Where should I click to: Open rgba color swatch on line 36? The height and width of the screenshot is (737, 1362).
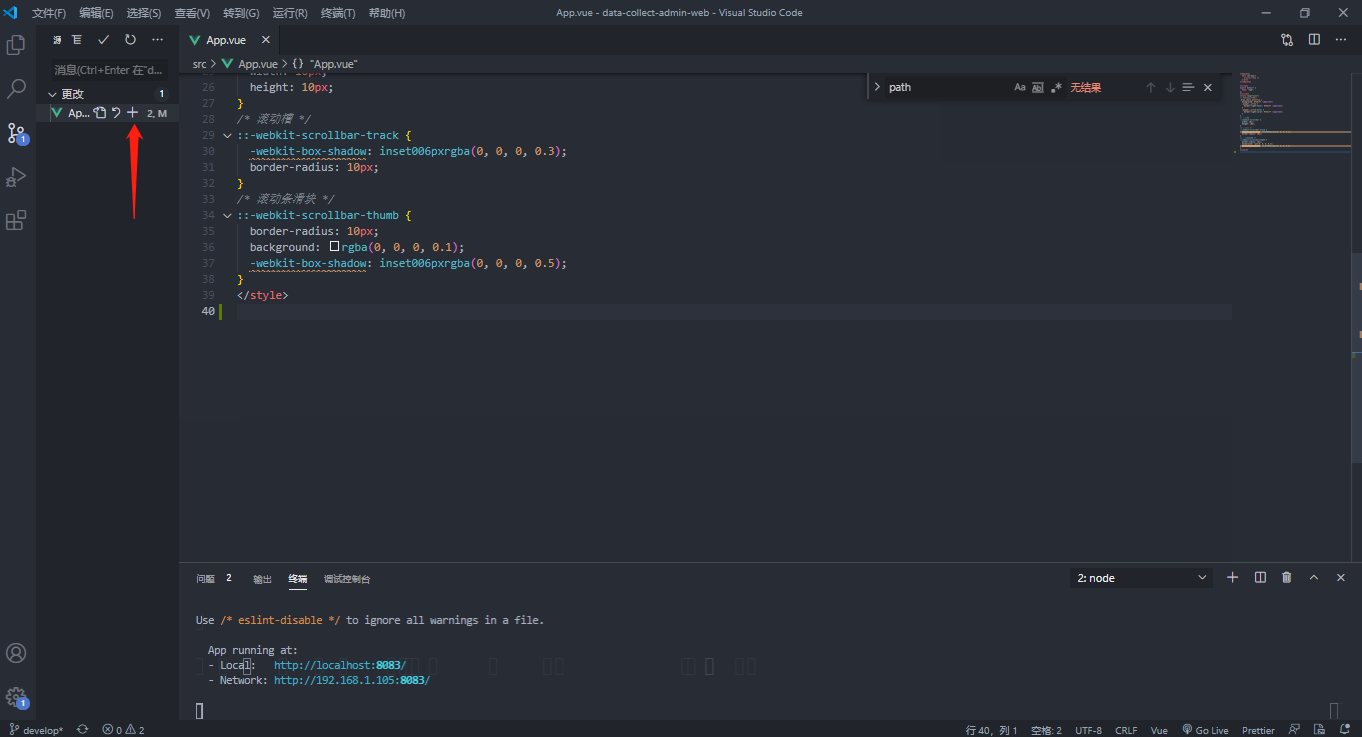pyautogui.click(x=334, y=246)
